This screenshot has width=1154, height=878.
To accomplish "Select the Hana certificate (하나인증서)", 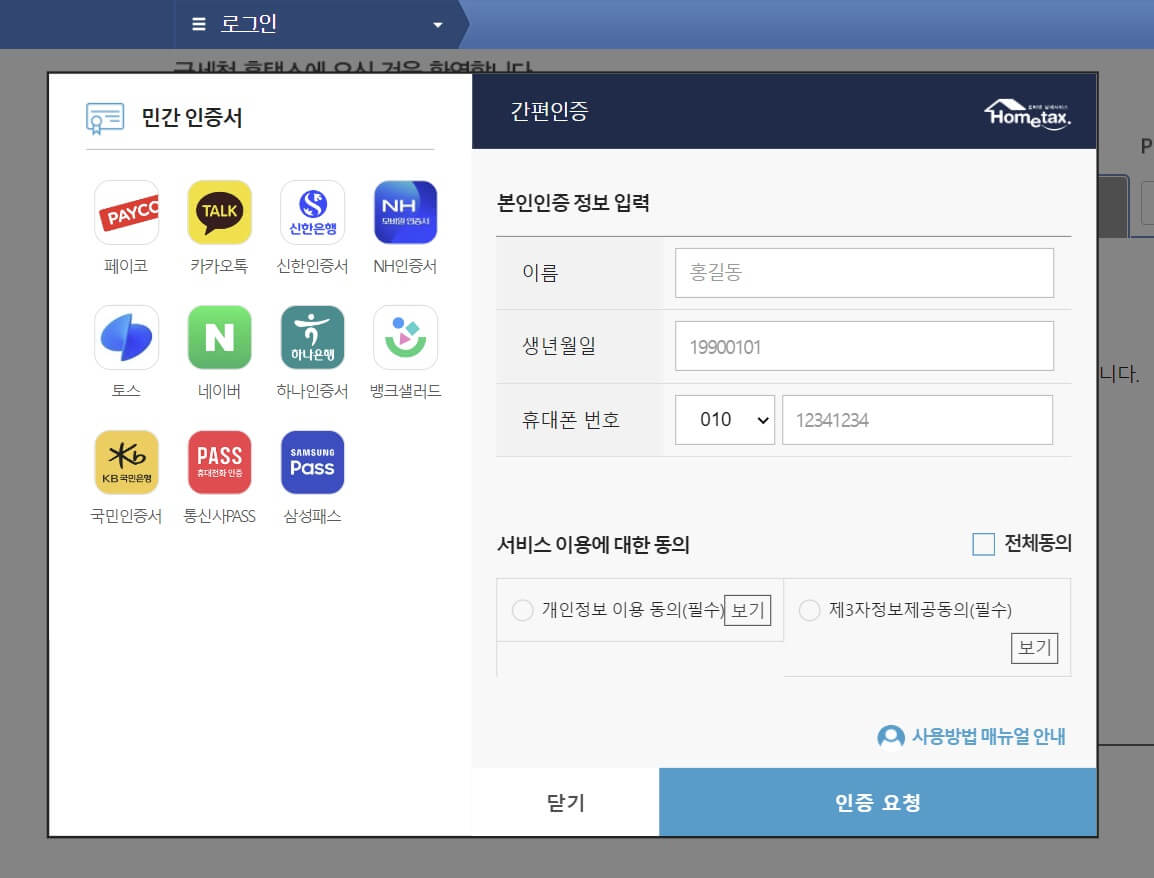I will (311, 337).
